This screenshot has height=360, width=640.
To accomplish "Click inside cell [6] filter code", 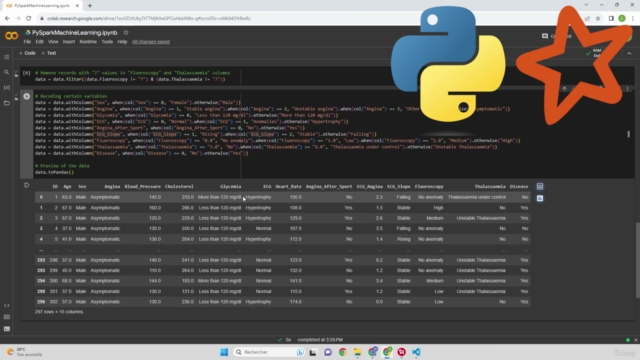I will 130,79.
